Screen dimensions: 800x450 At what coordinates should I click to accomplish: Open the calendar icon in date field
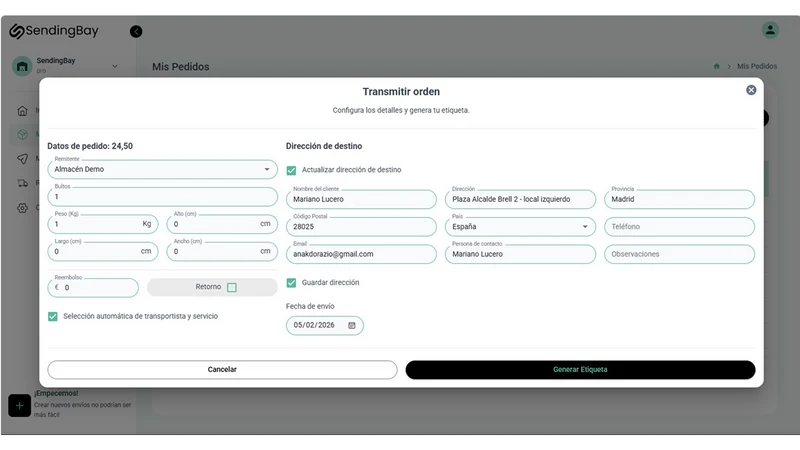point(352,326)
